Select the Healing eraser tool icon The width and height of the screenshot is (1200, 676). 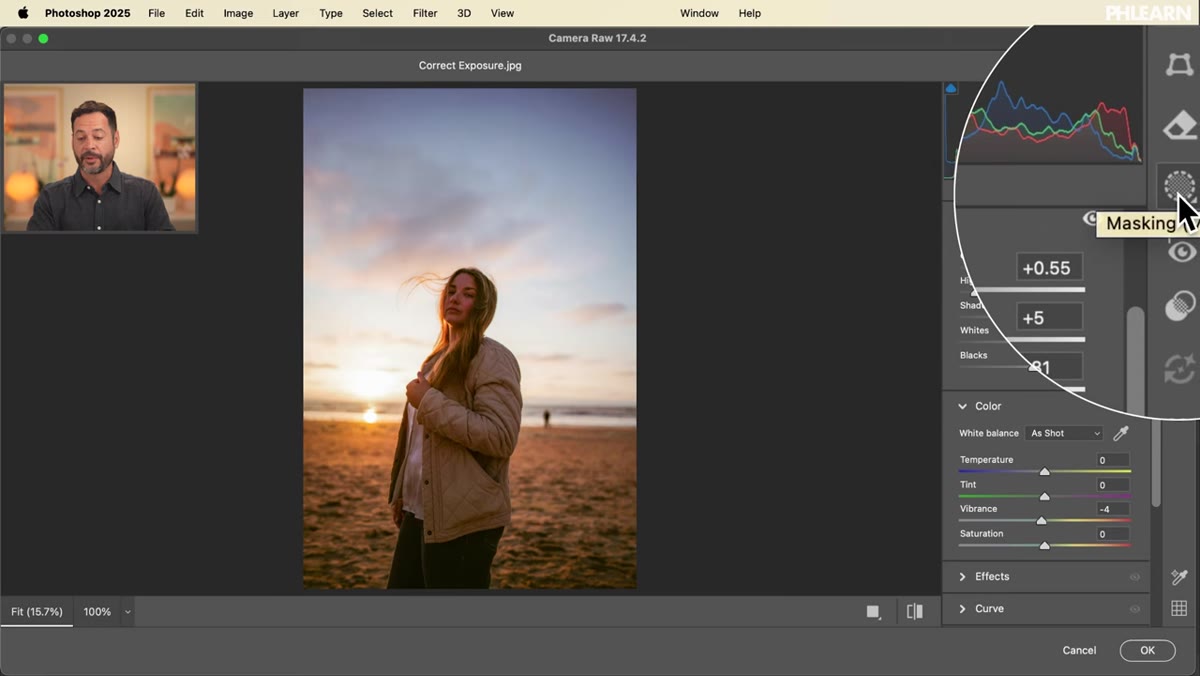point(1181,126)
